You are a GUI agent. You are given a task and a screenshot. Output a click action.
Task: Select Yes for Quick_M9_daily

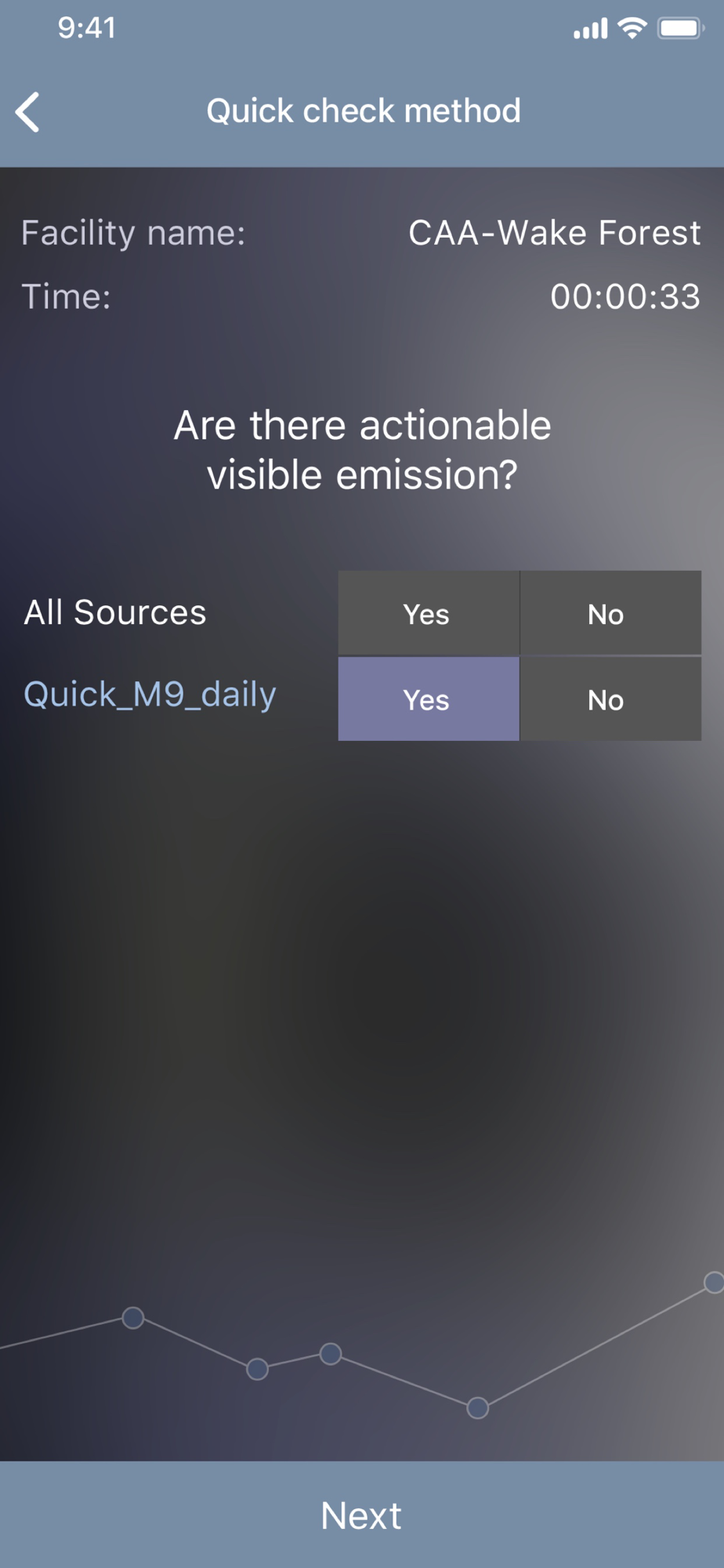(429, 699)
